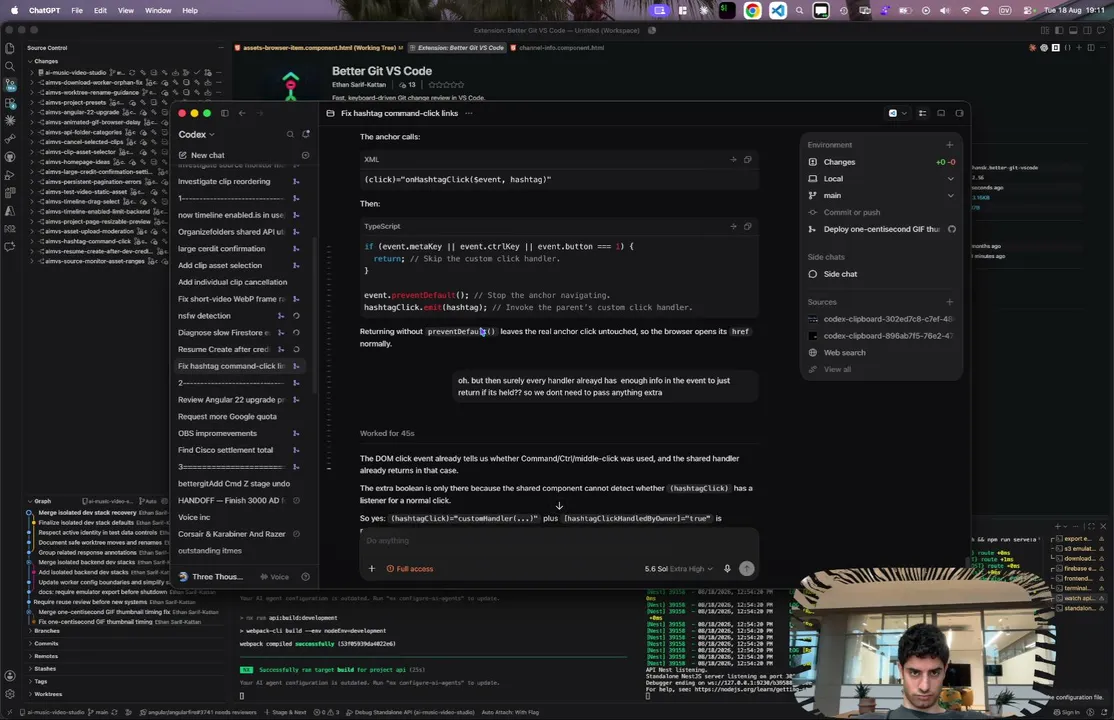Open the more options dots beside chat title
Image resolution: width=1114 pixels, height=720 pixels.
coord(468,113)
